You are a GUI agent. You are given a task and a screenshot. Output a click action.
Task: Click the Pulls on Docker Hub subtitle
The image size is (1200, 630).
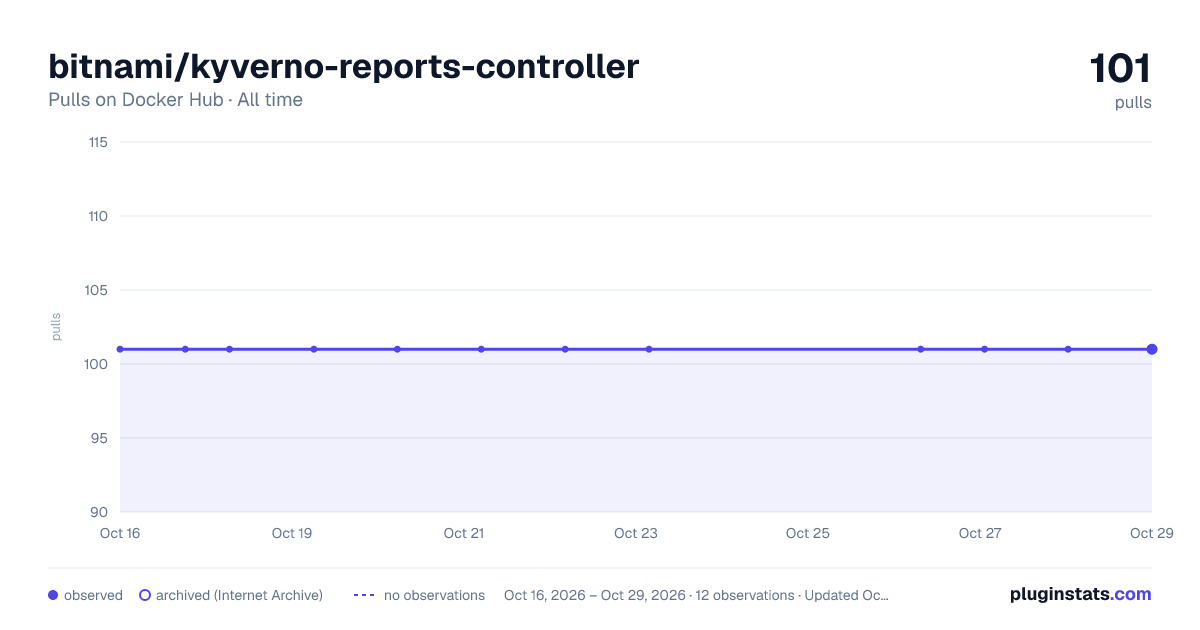pos(175,100)
